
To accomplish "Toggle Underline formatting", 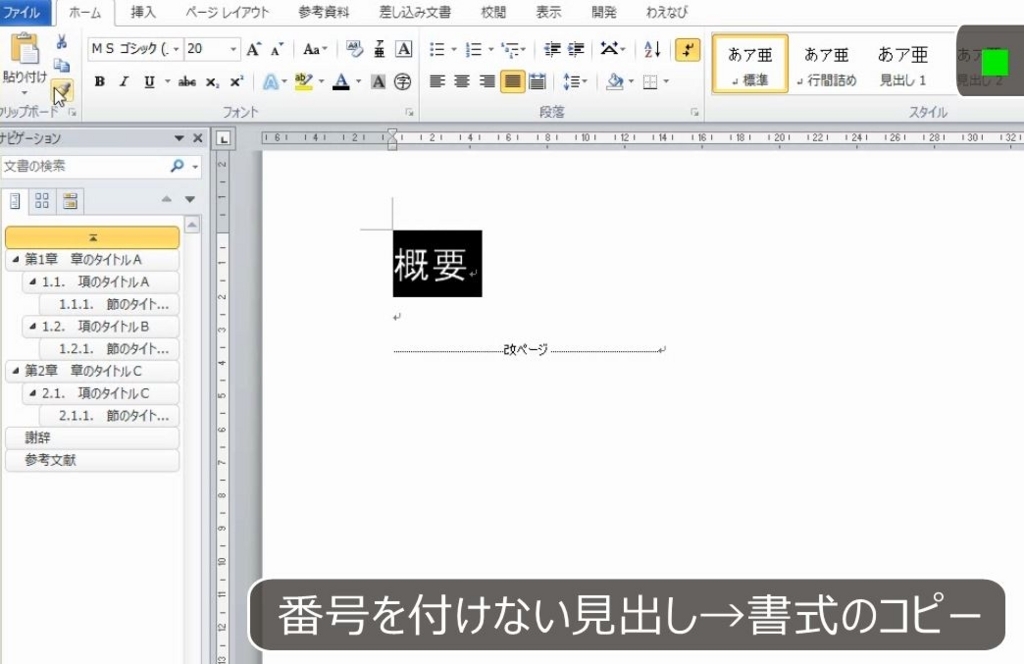I will pyautogui.click(x=149, y=82).
